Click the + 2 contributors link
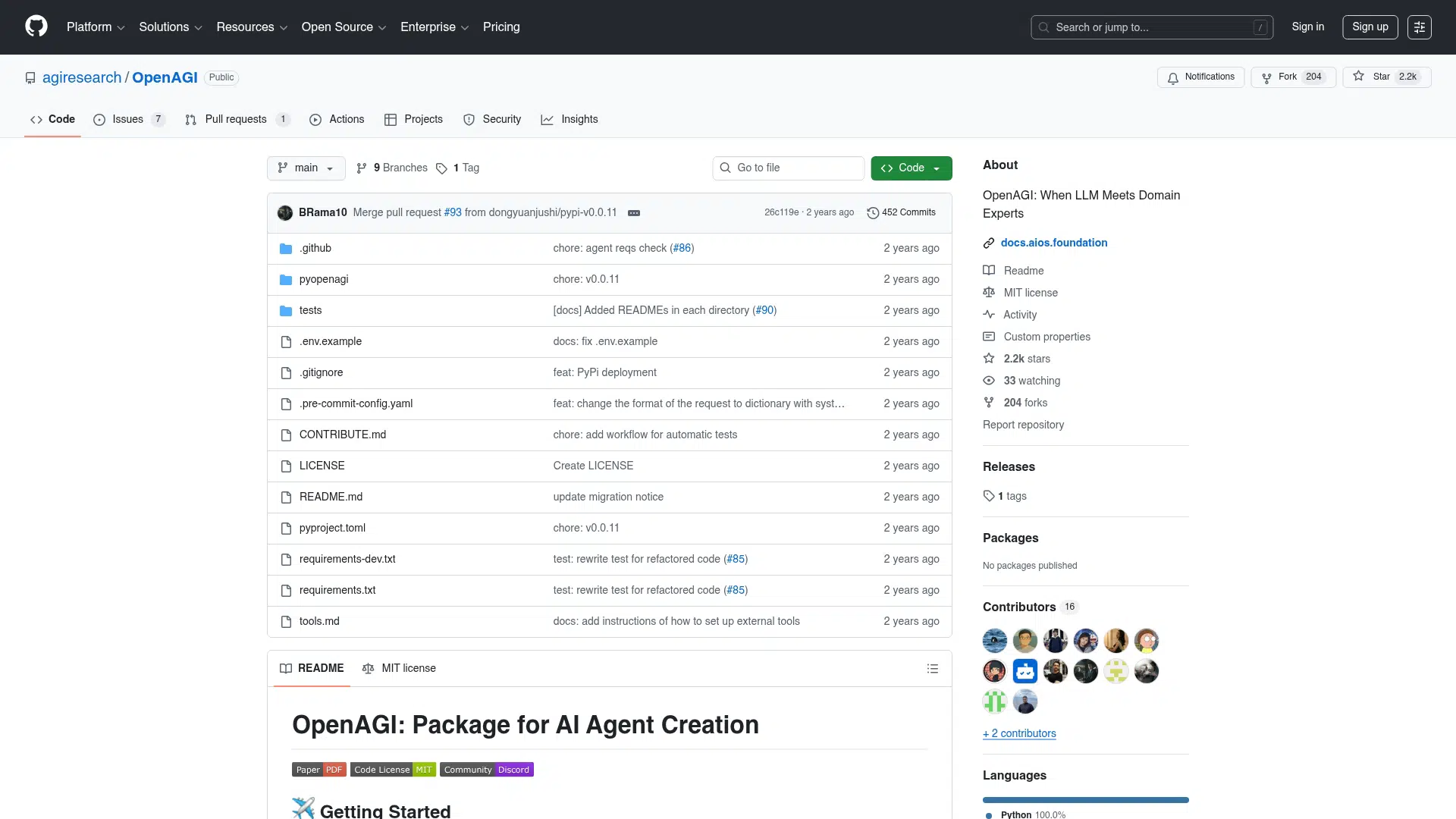The image size is (1456, 819). click(1019, 733)
